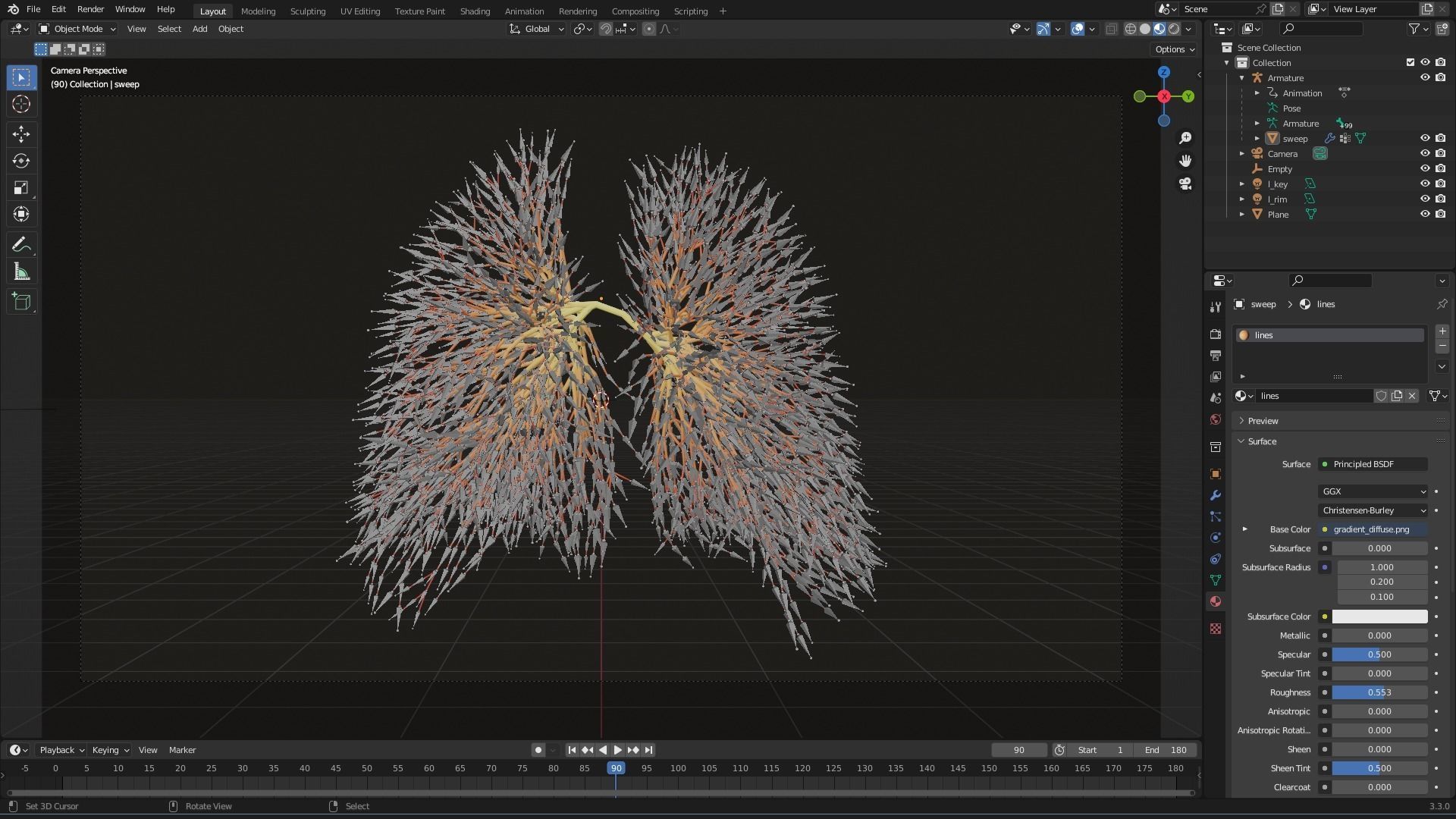Select the 3D Cursor tool
Image resolution: width=1456 pixels, height=819 pixels.
[x=21, y=104]
